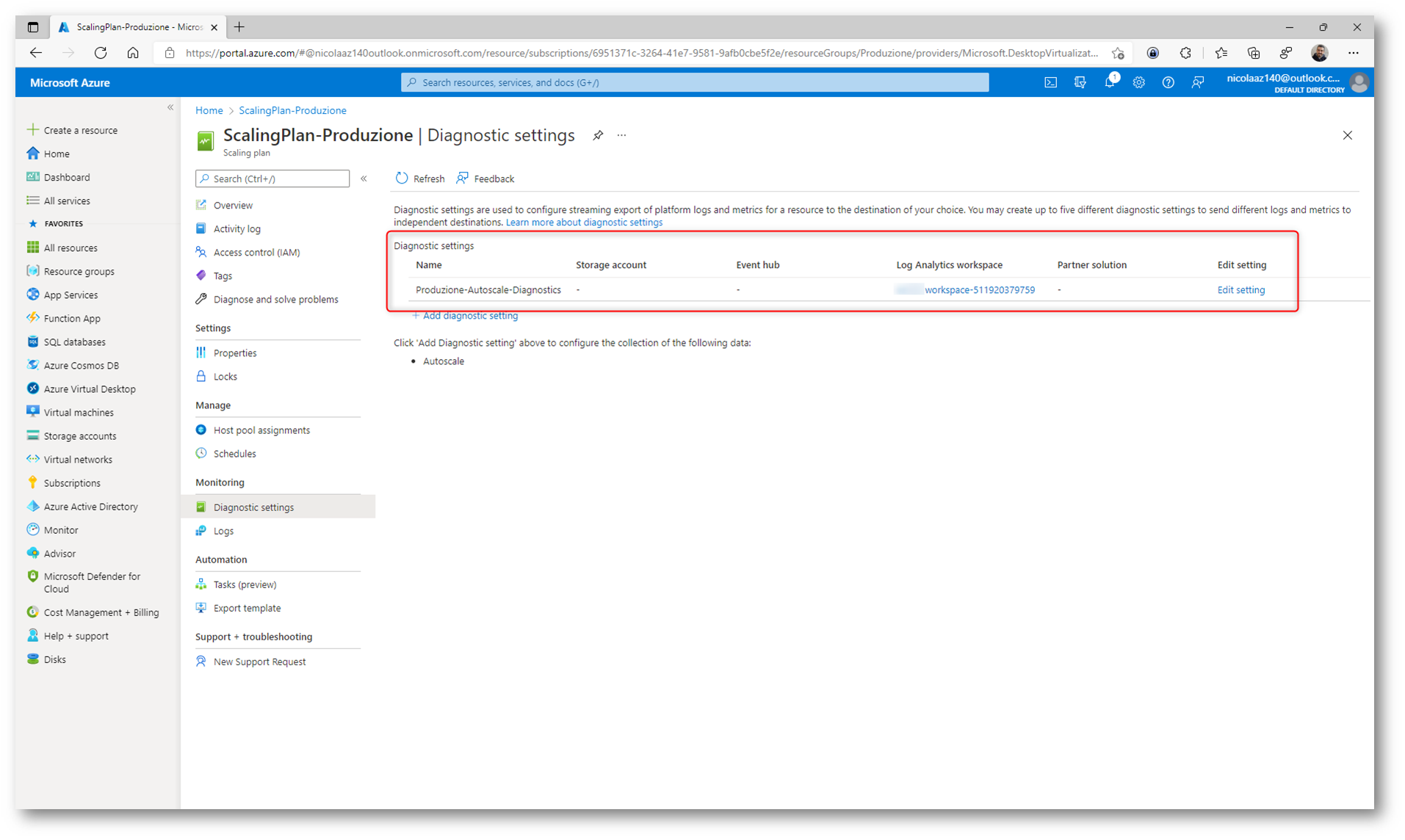Open Azure Cloud Shell icon
The image size is (1405, 840).
pyautogui.click(x=1050, y=83)
